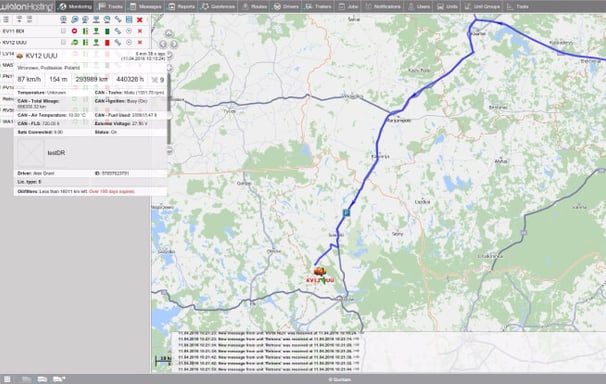Click the red battery sensor icon for KV12 UUU
The image size is (606, 384).
click(x=107, y=42)
